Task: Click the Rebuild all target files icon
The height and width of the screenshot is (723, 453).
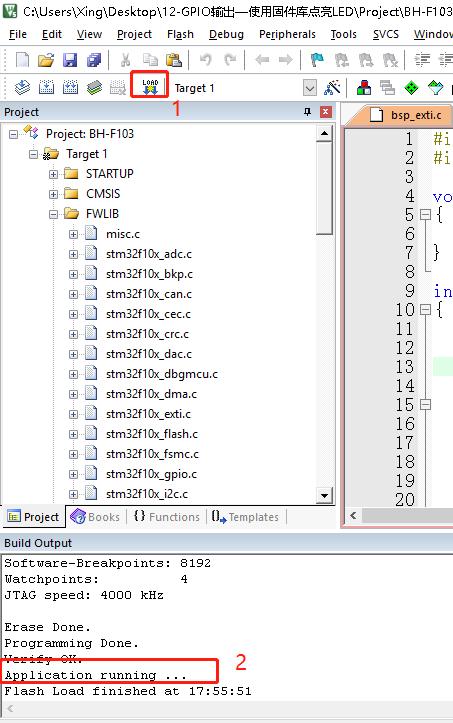Action: point(70,87)
